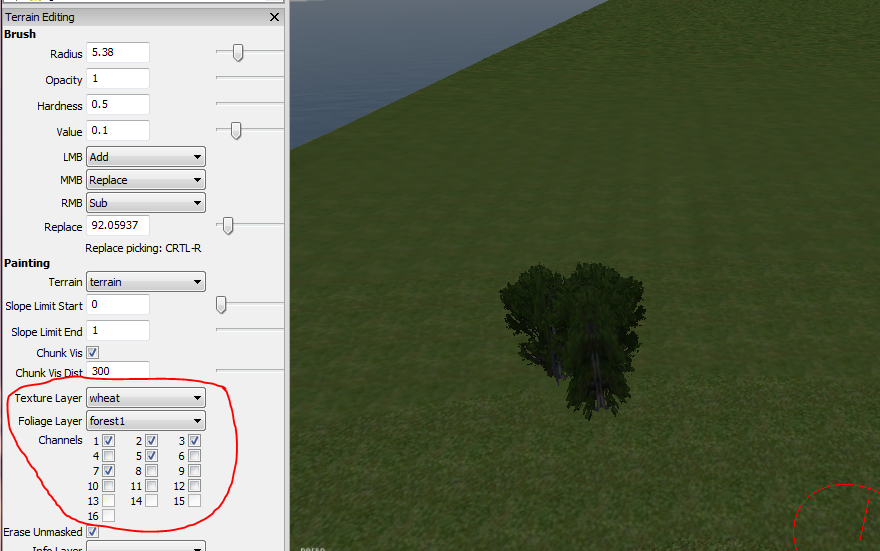Enable channel 9 checkbox
880x551 pixels.
click(194, 471)
